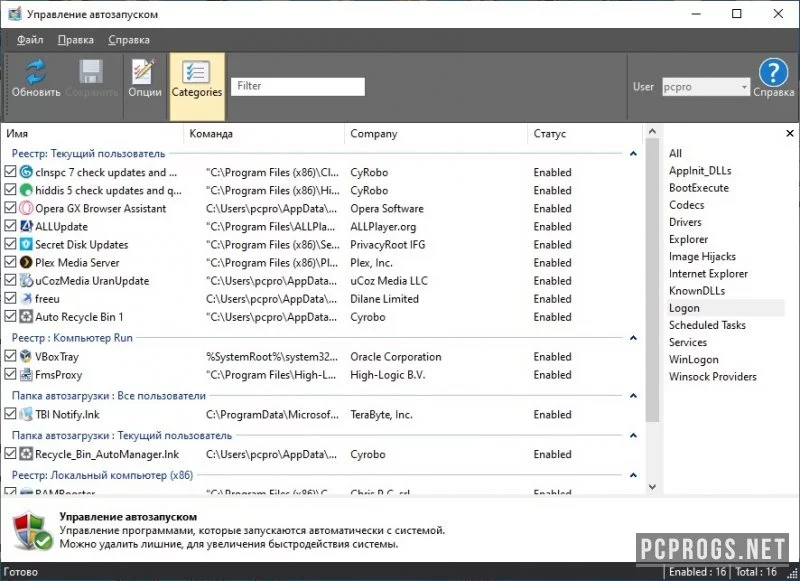This screenshot has width=800, height=581.
Task: Click the app icon in title bar
Action: pyautogui.click(x=14, y=14)
